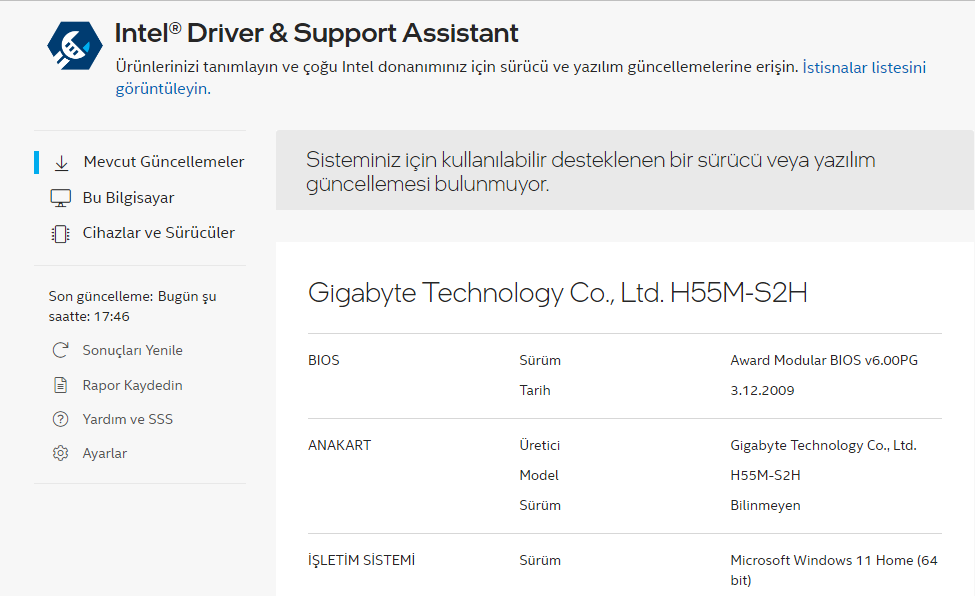Open the Ayarlar settings option
This screenshot has width=975, height=596.
coord(104,454)
